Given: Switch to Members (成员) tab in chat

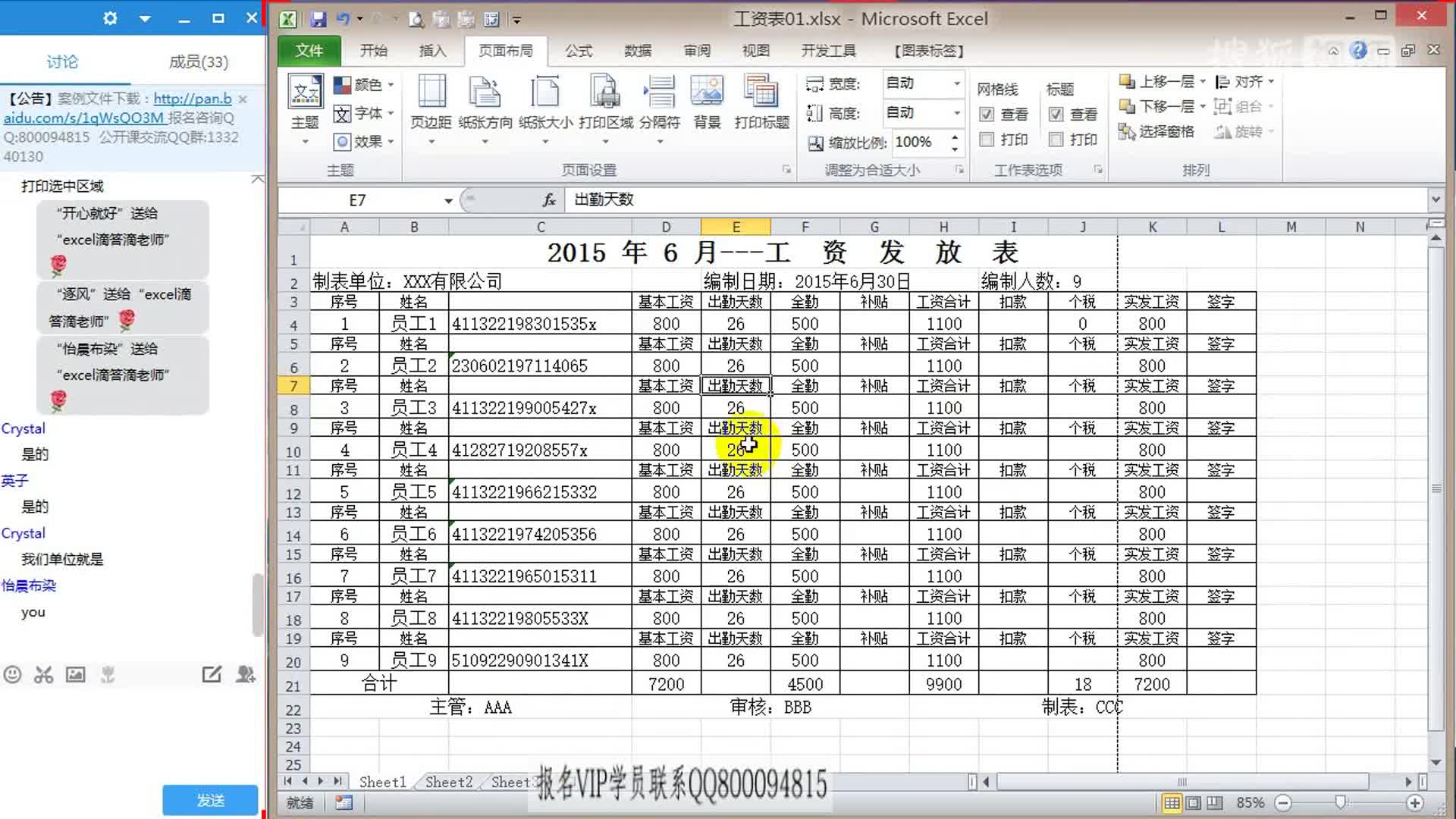Looking at the screenshot, I should pyautogui.click(x=198, y=61).
